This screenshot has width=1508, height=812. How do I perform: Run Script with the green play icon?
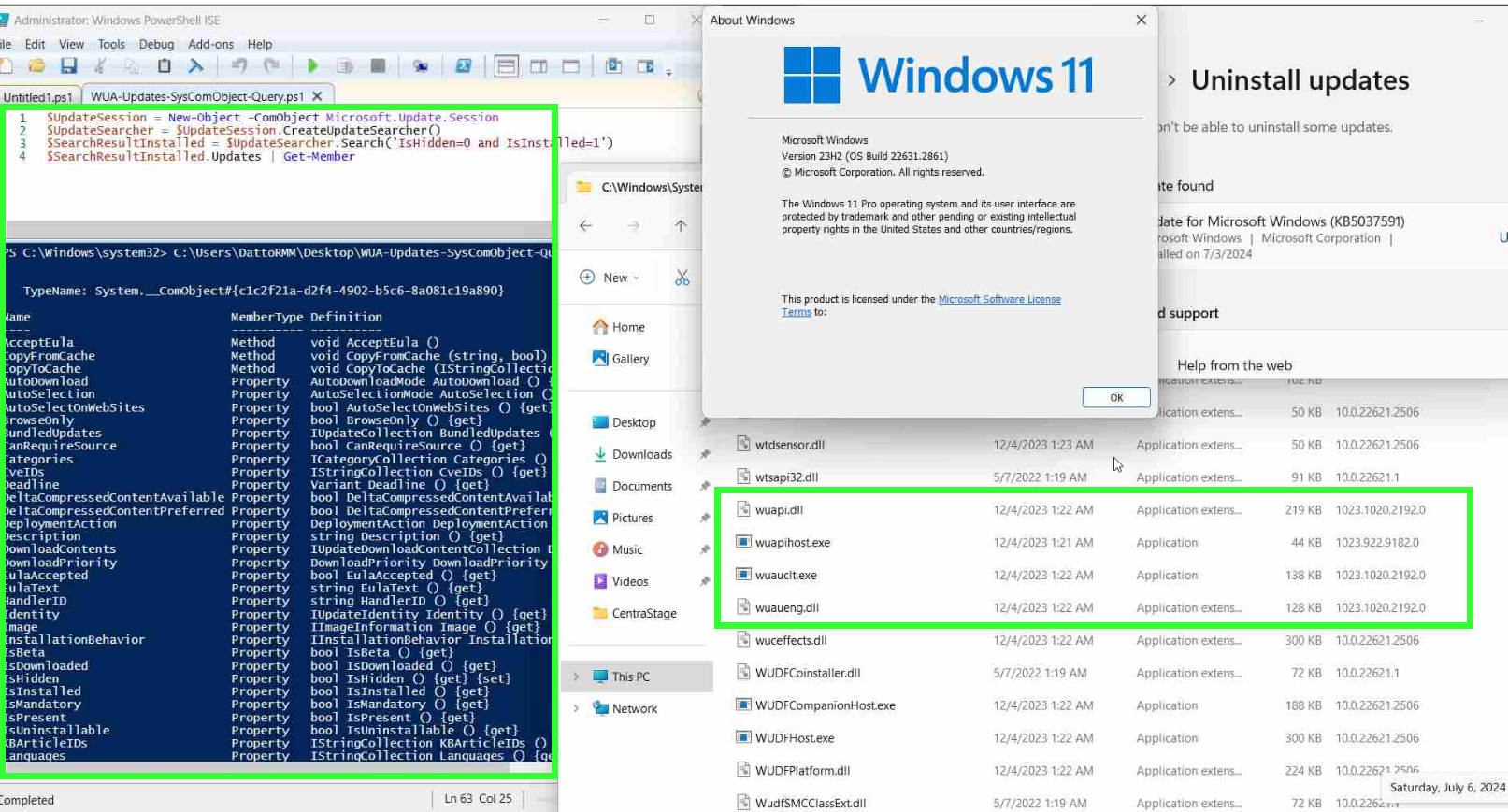(312, 65)
